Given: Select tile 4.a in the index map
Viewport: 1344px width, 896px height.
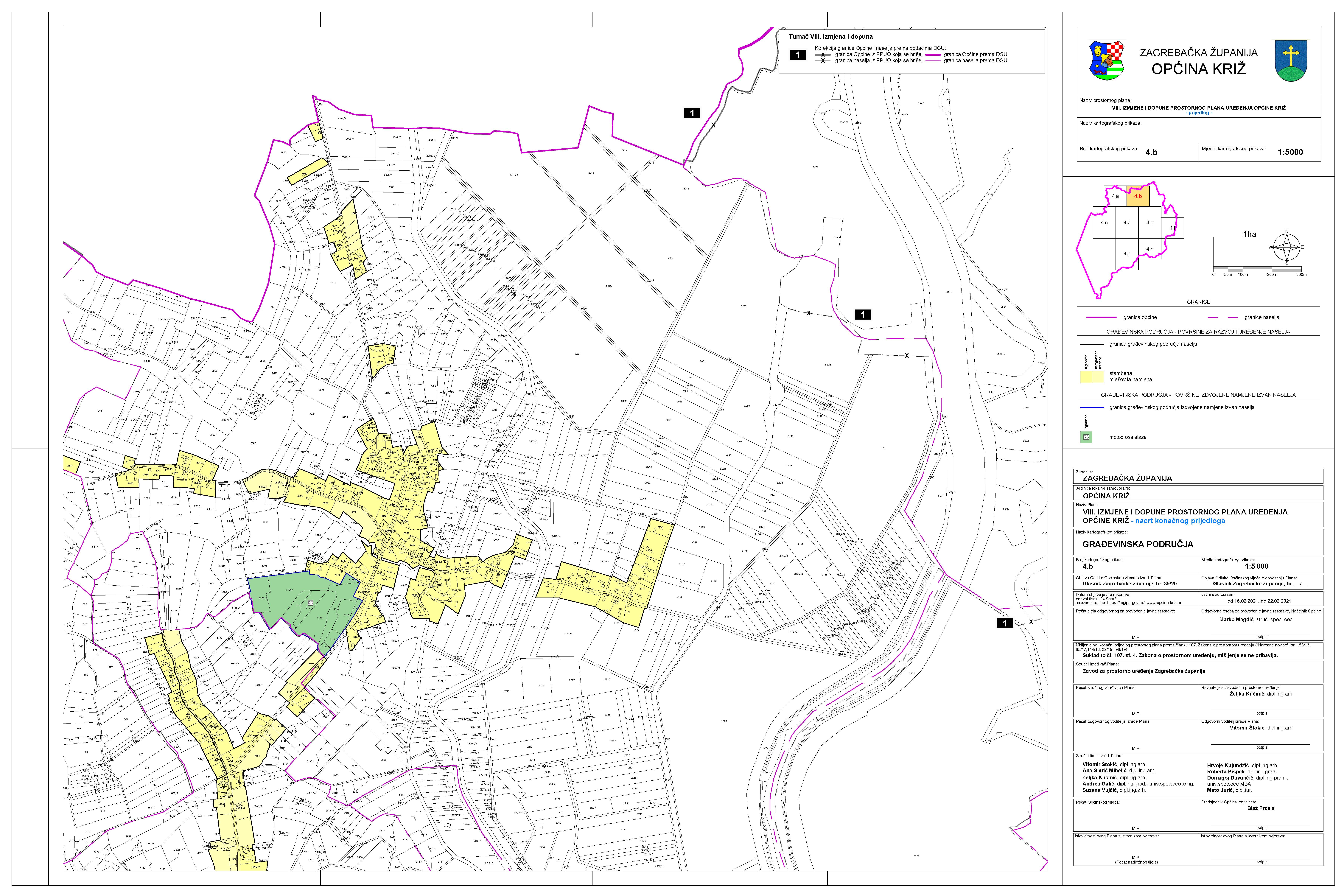Looking at the screenshot, I should pyautogui.click(x=1116, y=196).
